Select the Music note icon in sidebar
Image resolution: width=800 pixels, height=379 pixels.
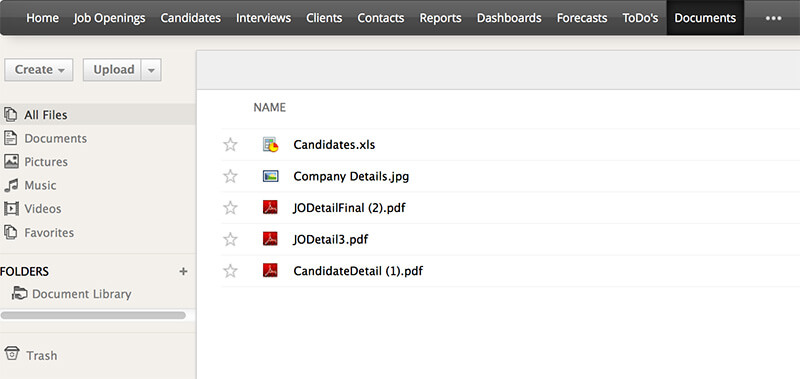tap(11, 185)
